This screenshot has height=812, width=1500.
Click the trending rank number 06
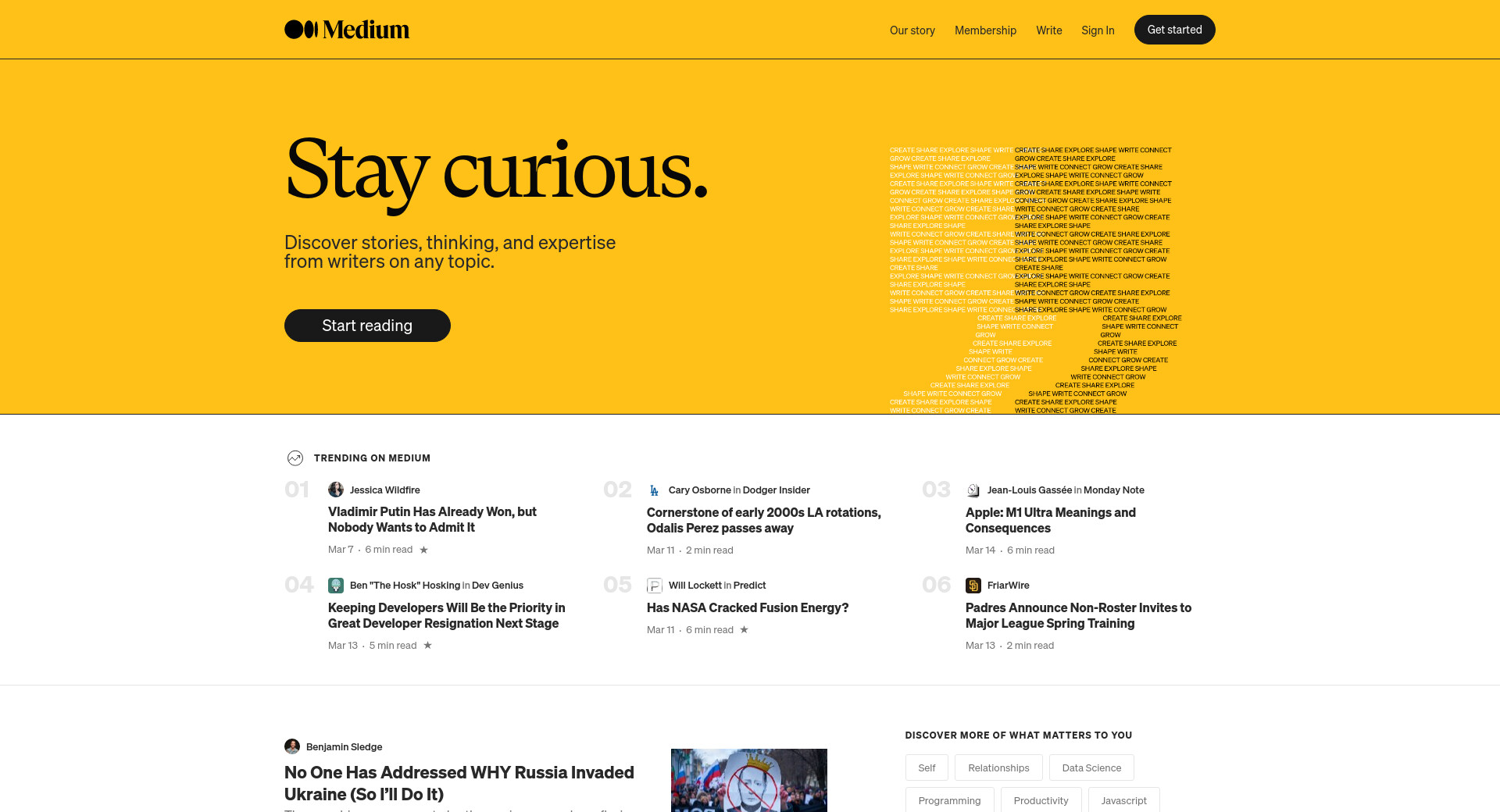click(x=937, y=585)
